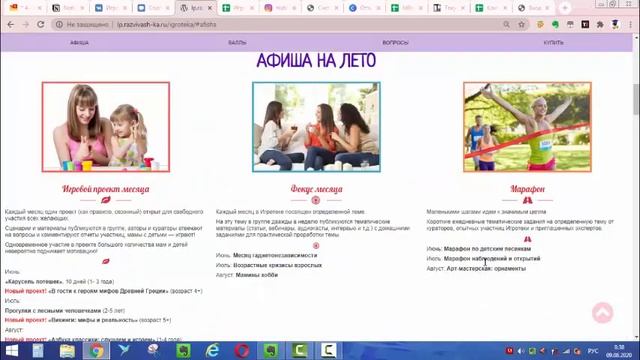Select text Марафон по детским песенкам

[x=487, y=249]
